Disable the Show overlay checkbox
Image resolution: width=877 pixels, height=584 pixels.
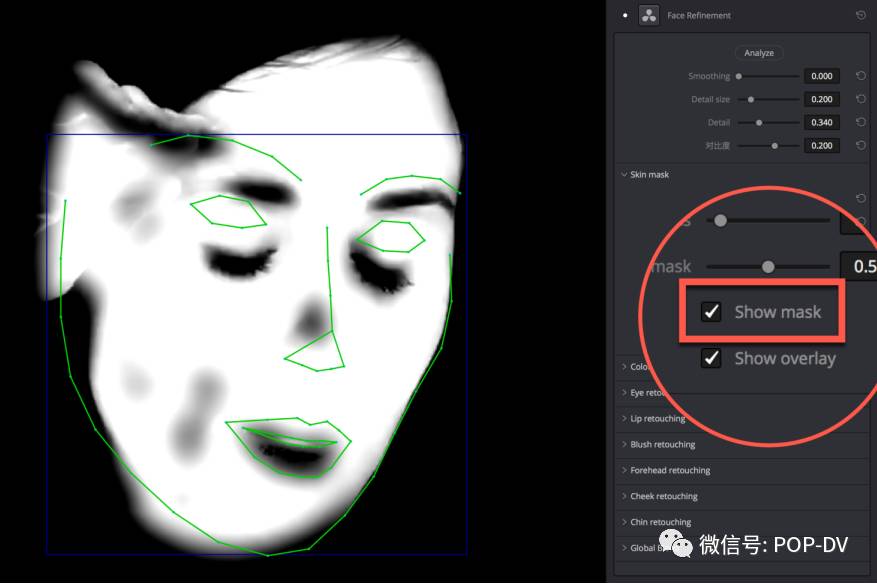[x=711, y=358]
